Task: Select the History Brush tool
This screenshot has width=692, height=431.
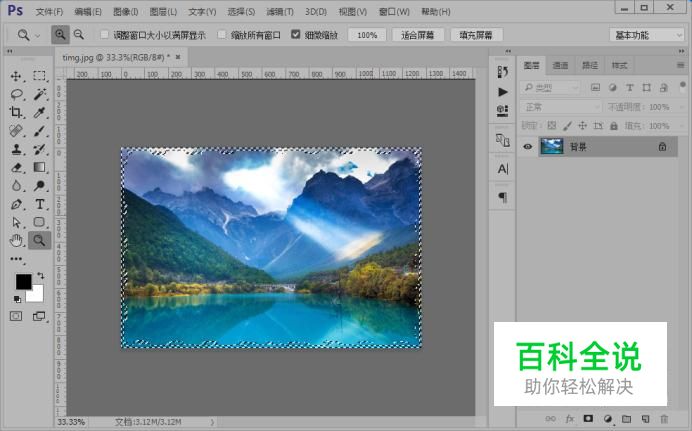Action: pos(39,149)
